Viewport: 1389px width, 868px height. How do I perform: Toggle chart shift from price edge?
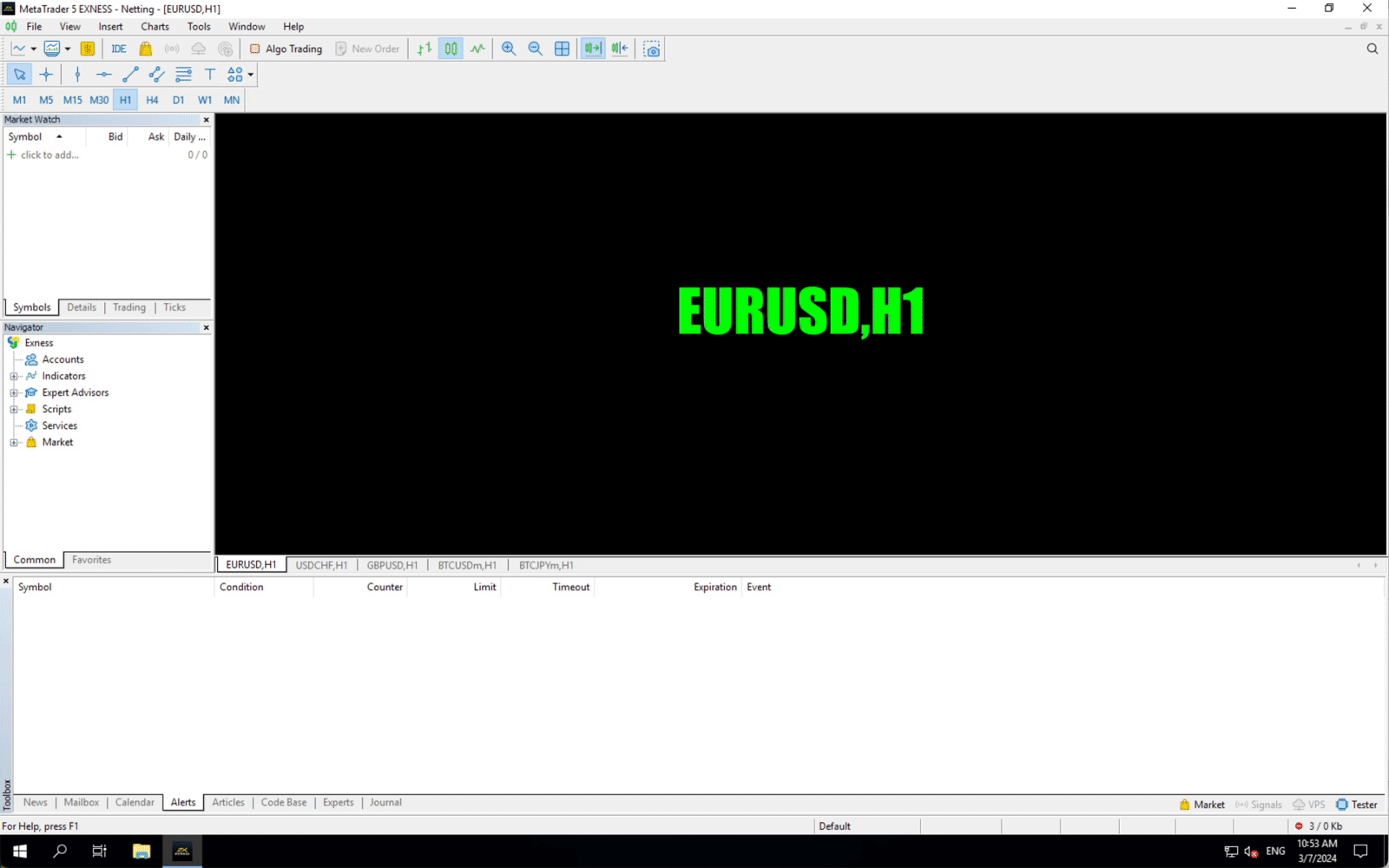coord(619,49)
